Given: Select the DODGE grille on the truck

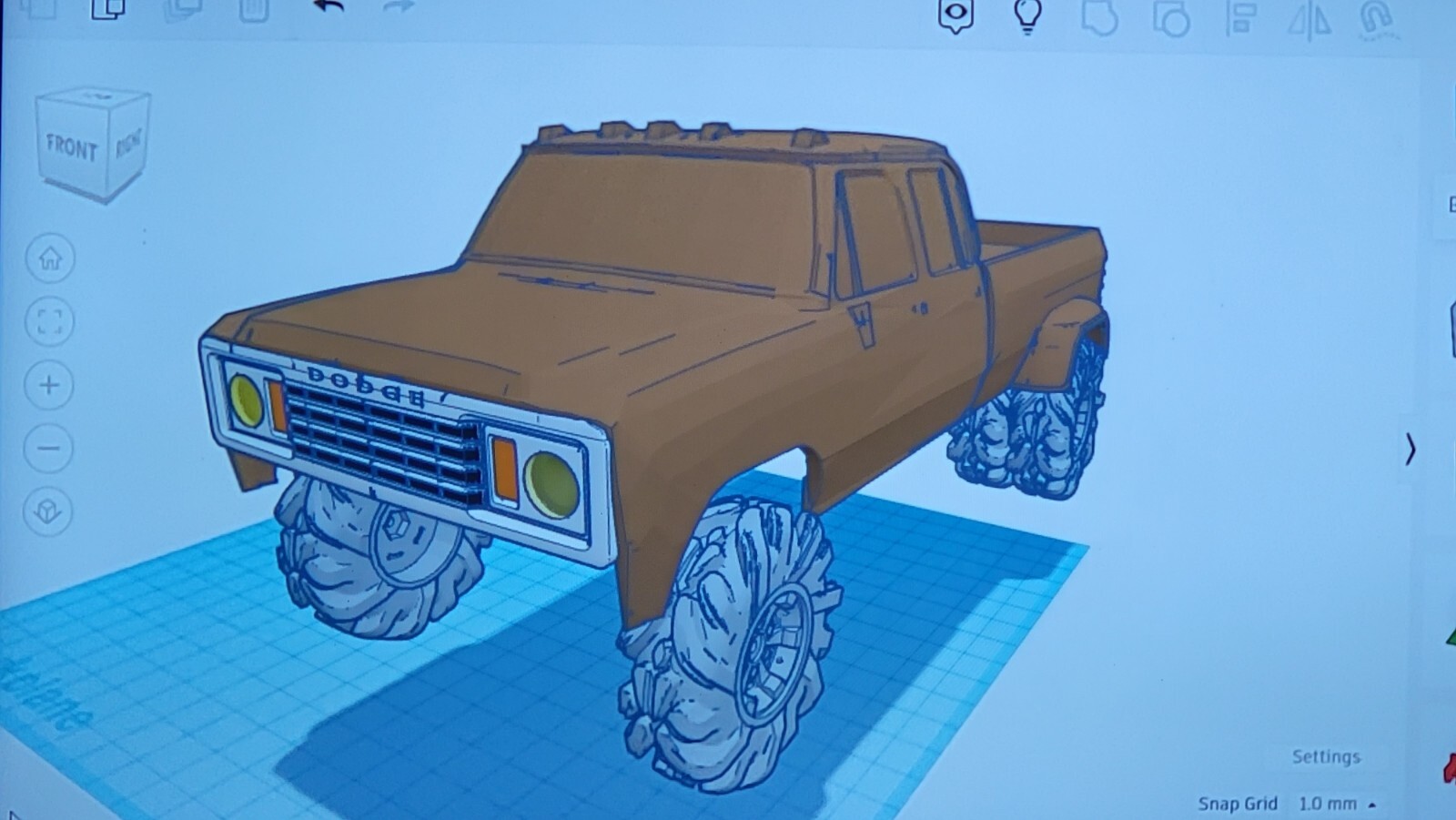Looking at the screenshot, I should tap(382, 441).
